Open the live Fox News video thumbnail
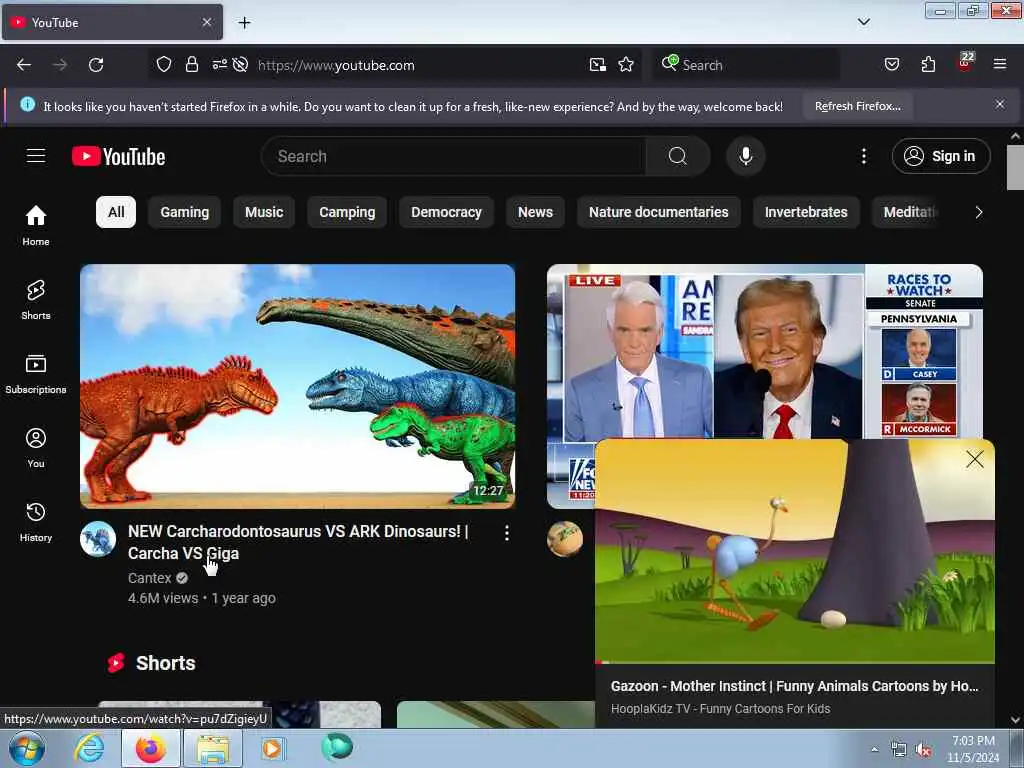This screenshot has width=1024, height=768. [x=764, y=351]
